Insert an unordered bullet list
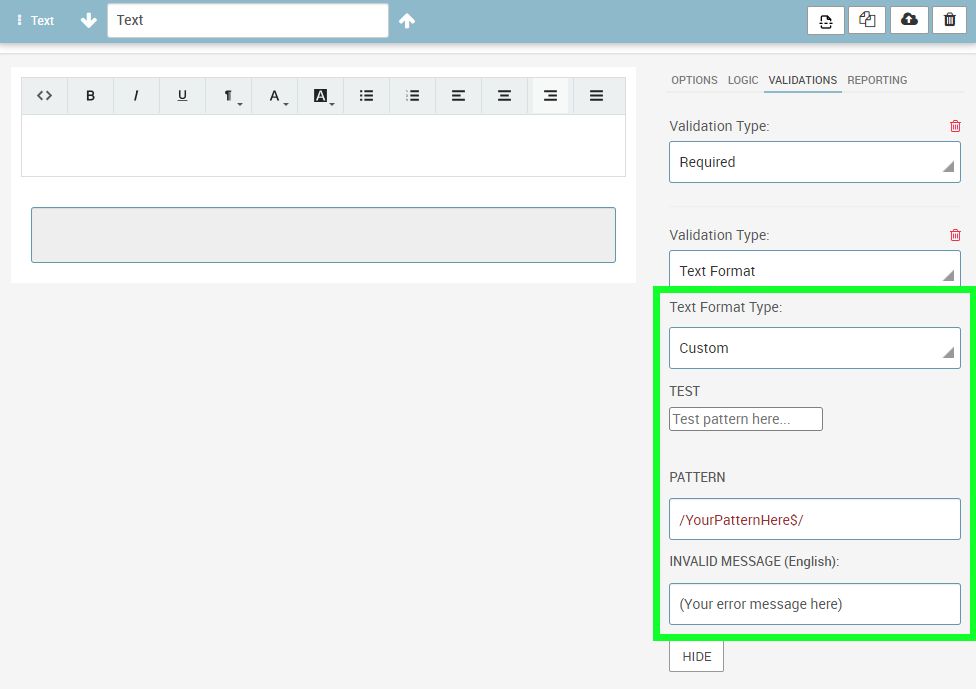 click(x=367, y=96)
